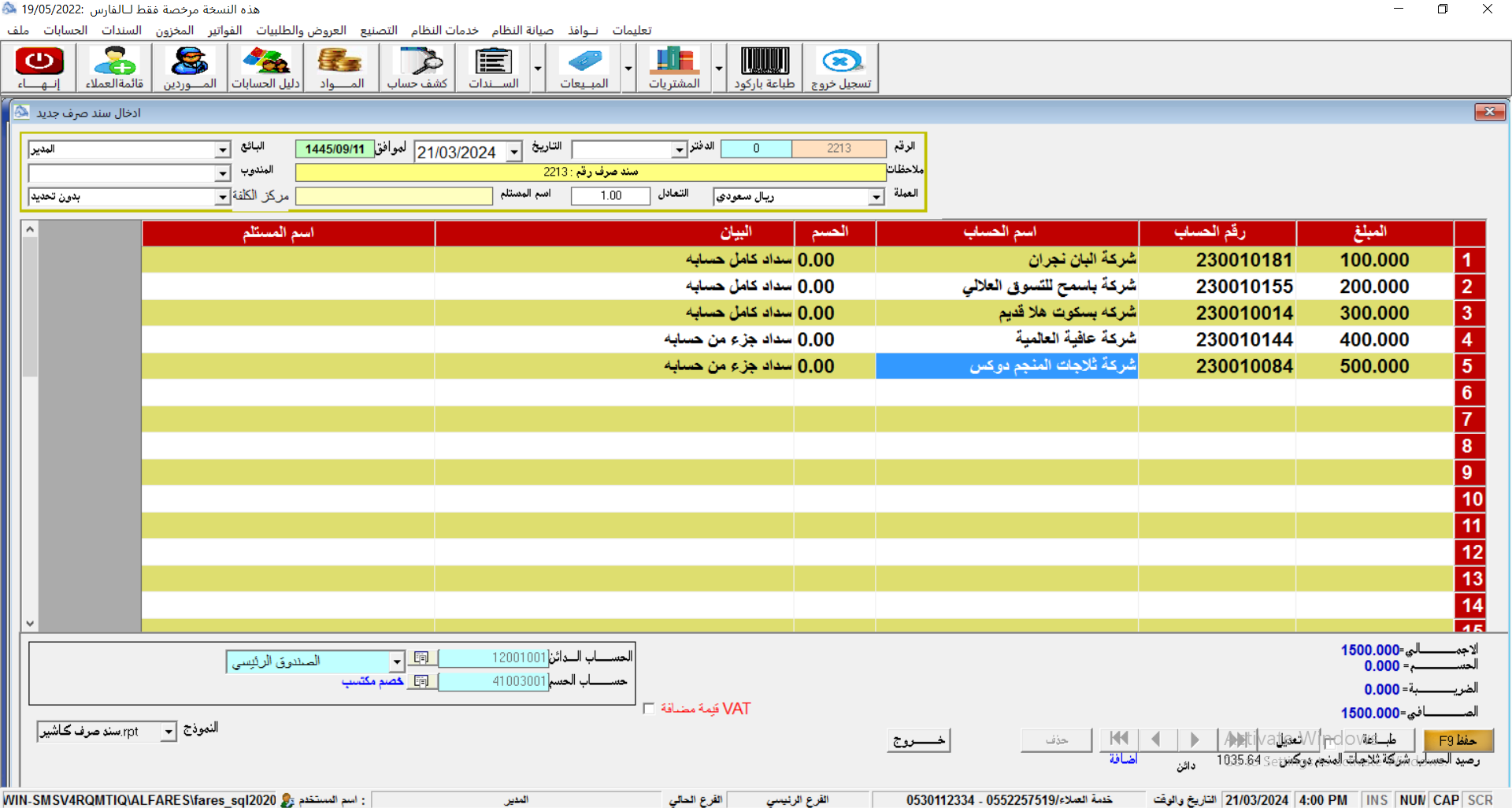
Task: Click the receiver name اسم المستلم field
Action: [x=394, y=195]
